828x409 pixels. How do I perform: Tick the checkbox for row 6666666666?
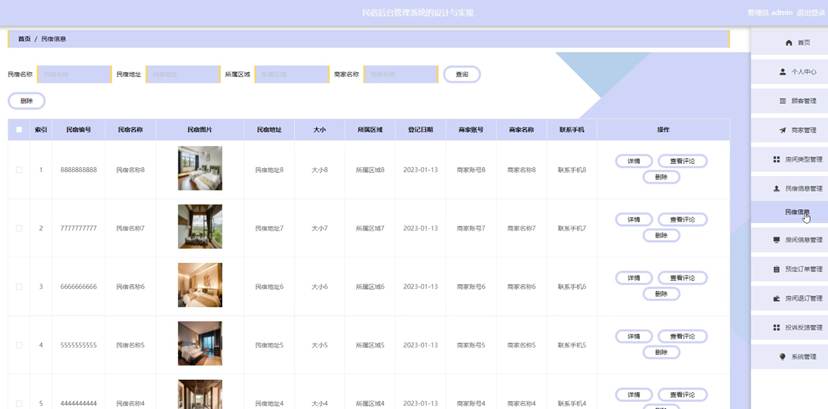tap(19, 287)
